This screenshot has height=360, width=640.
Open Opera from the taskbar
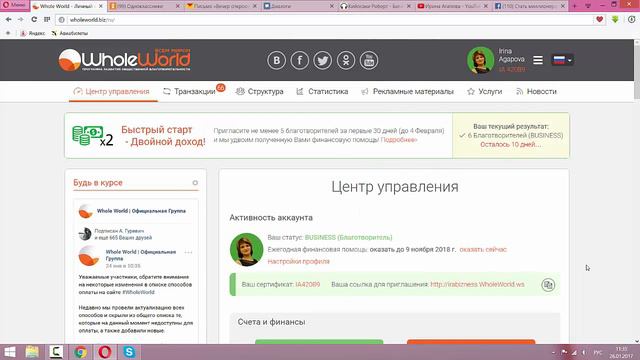[x=104, y=352]
